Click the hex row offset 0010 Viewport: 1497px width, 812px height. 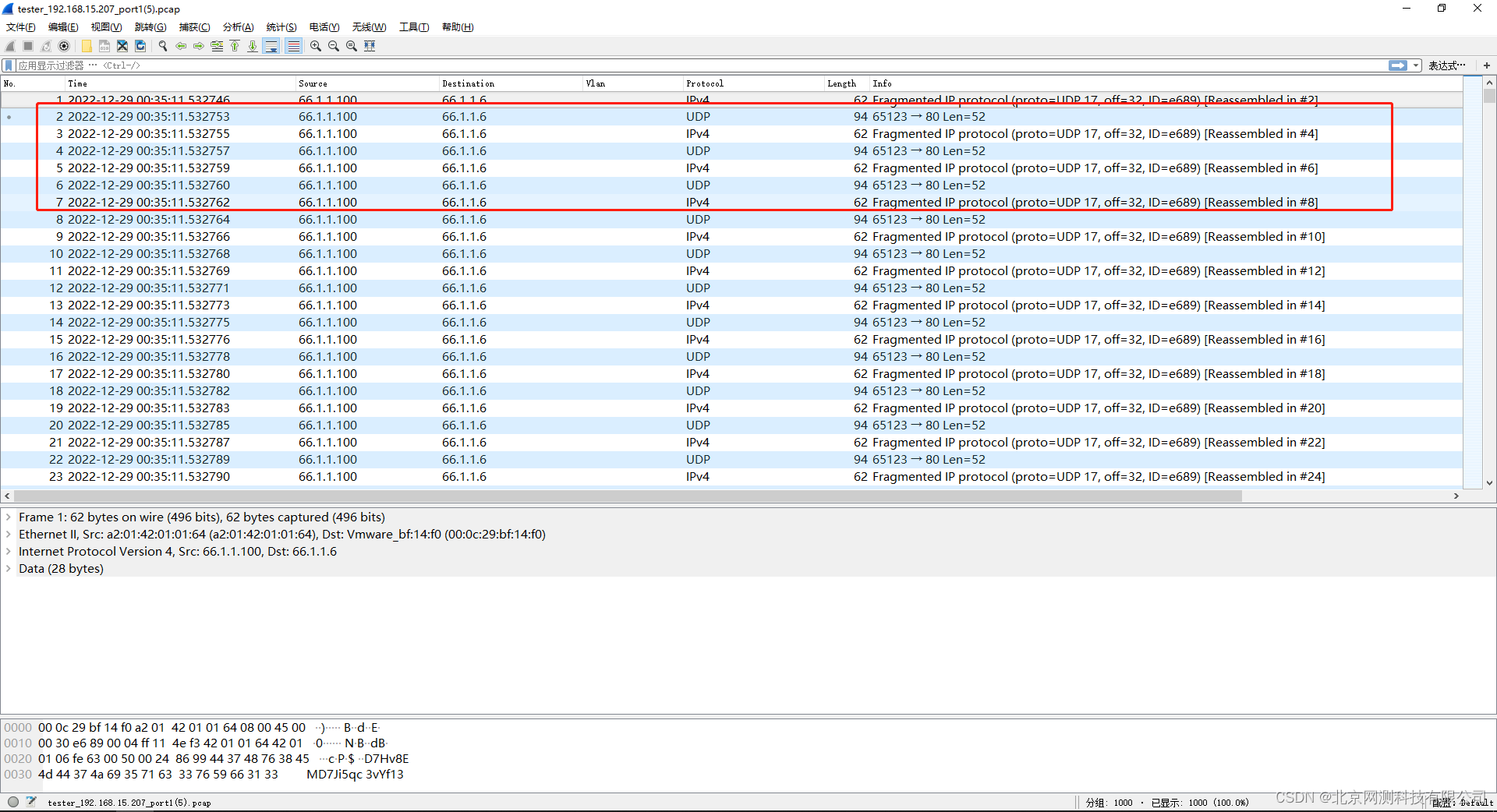(x=18, y=743)
